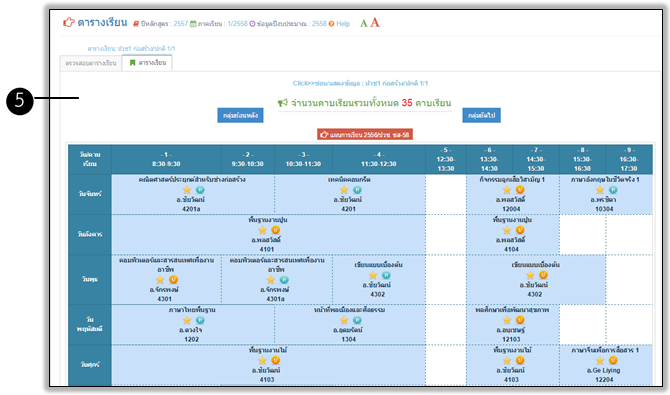Click the star icon in Monday's room 10304 cell
670x395 pixels.
600,190
